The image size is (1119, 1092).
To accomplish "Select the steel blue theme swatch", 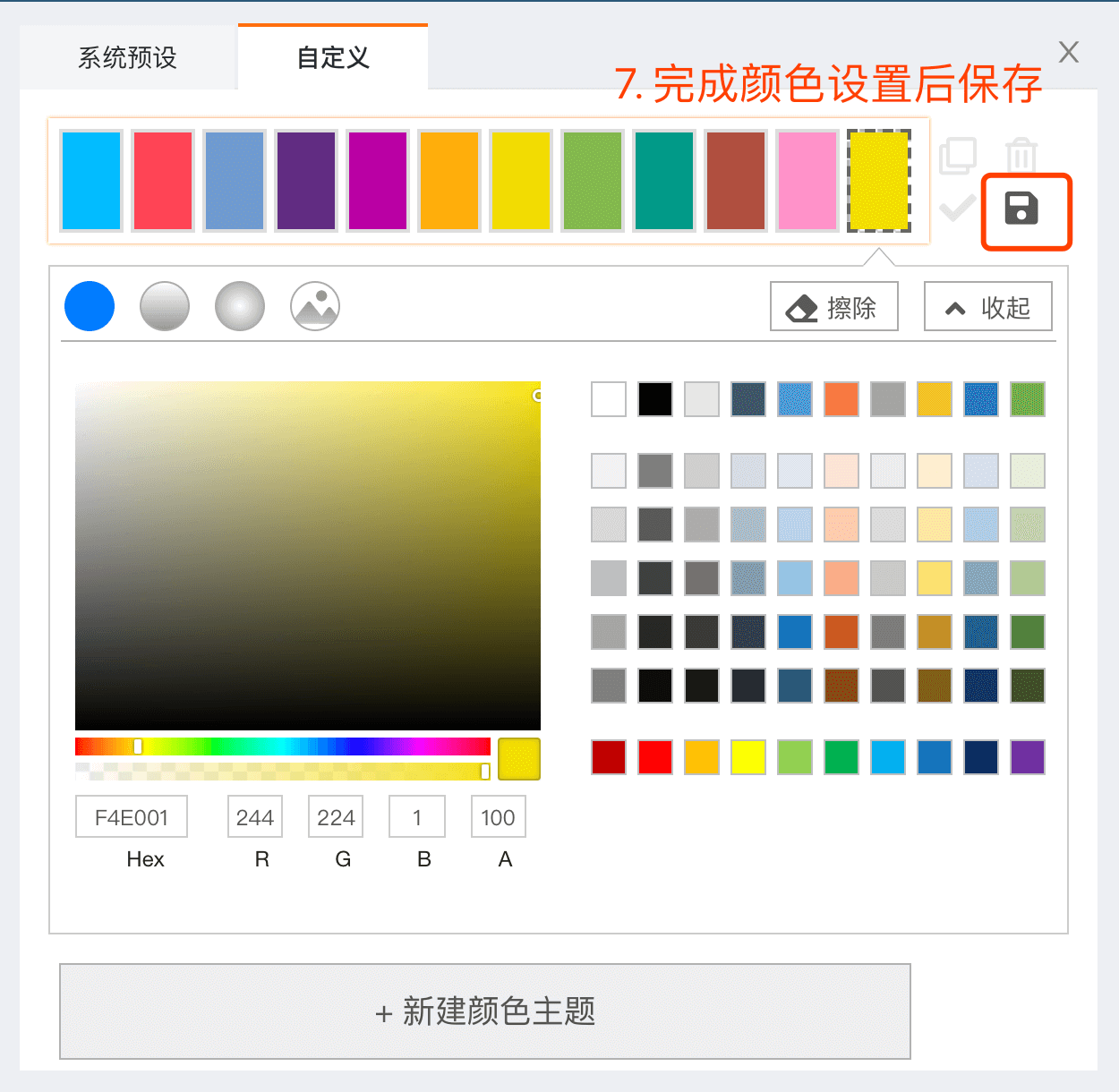I will coord(235,181).
